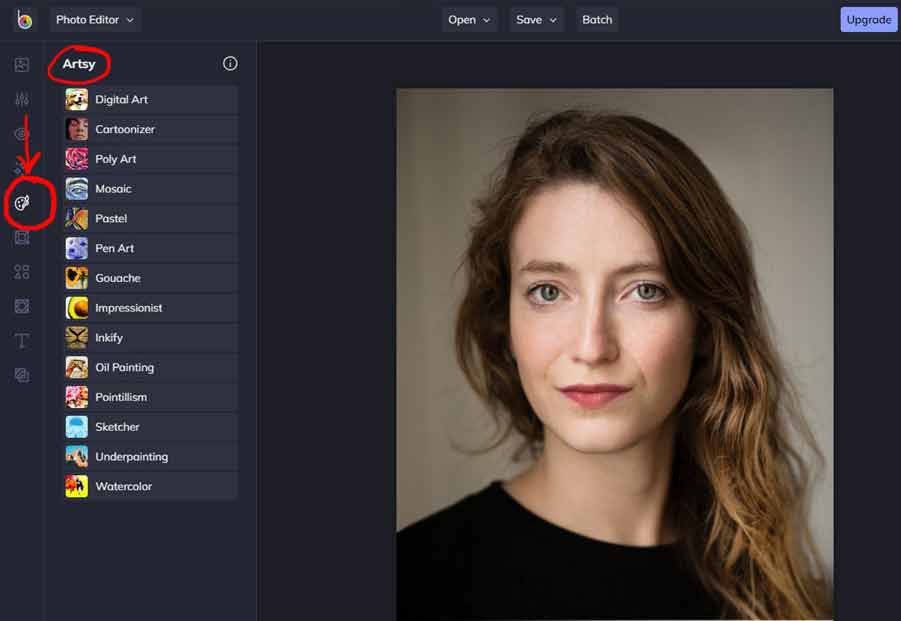The width and height of the screenshot is (901, 621).
Task: Select the Cartoonizer effect
Action: (151, 129)
